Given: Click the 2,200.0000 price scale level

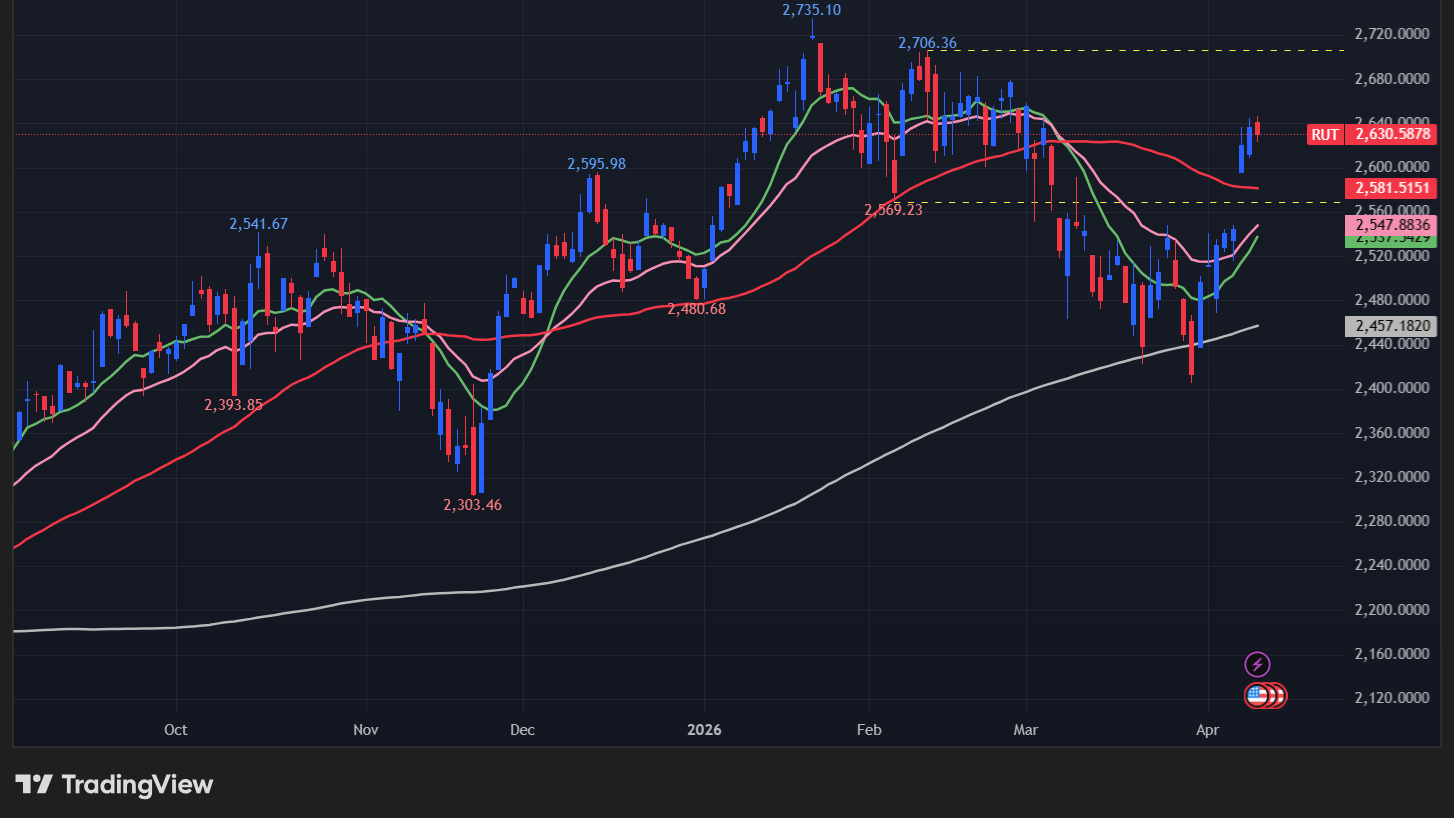Looking at the screenshot, I should click(x=1392, y=609).
